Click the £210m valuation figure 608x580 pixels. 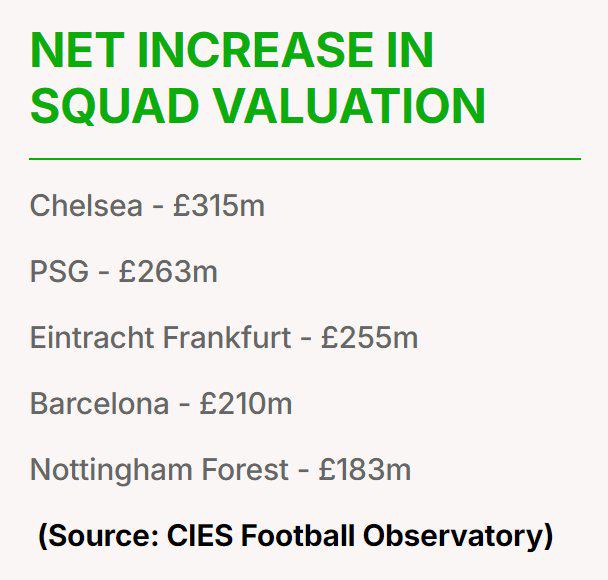coord(246,404)
